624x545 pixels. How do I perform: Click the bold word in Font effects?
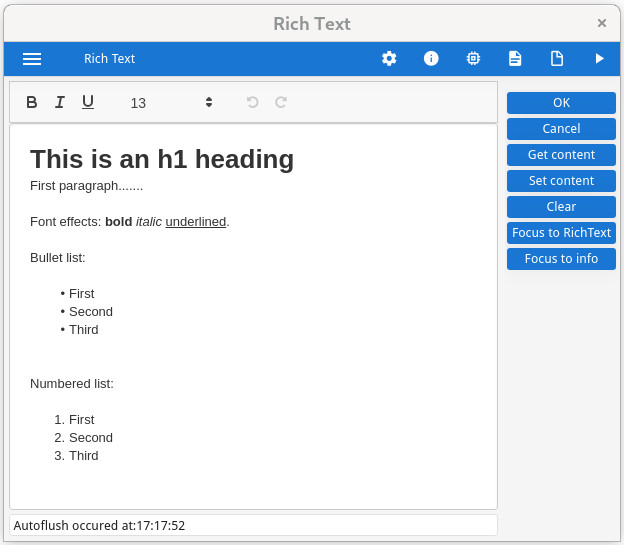coord(119,222)
